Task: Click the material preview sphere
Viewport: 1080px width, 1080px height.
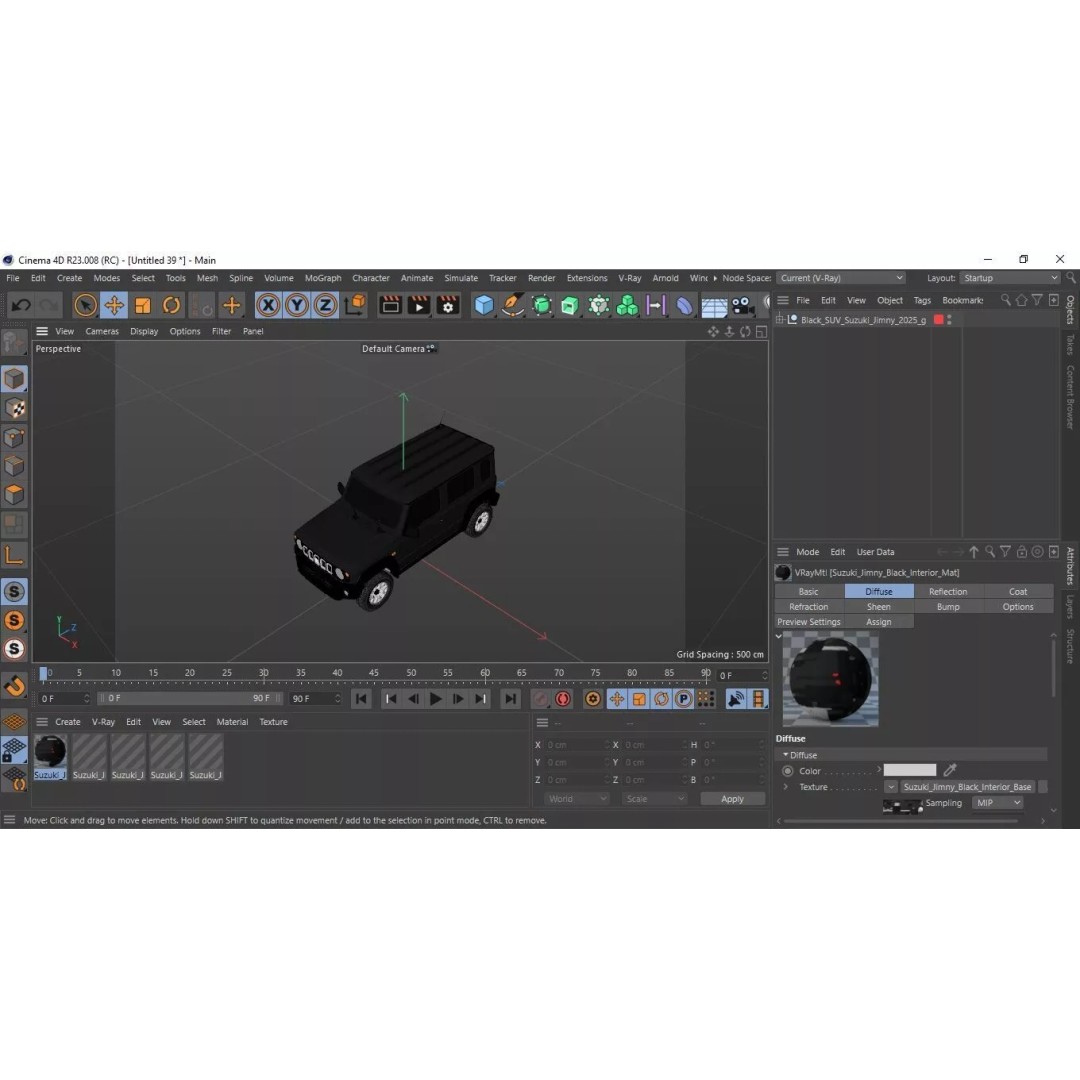Action: (830, 679)
